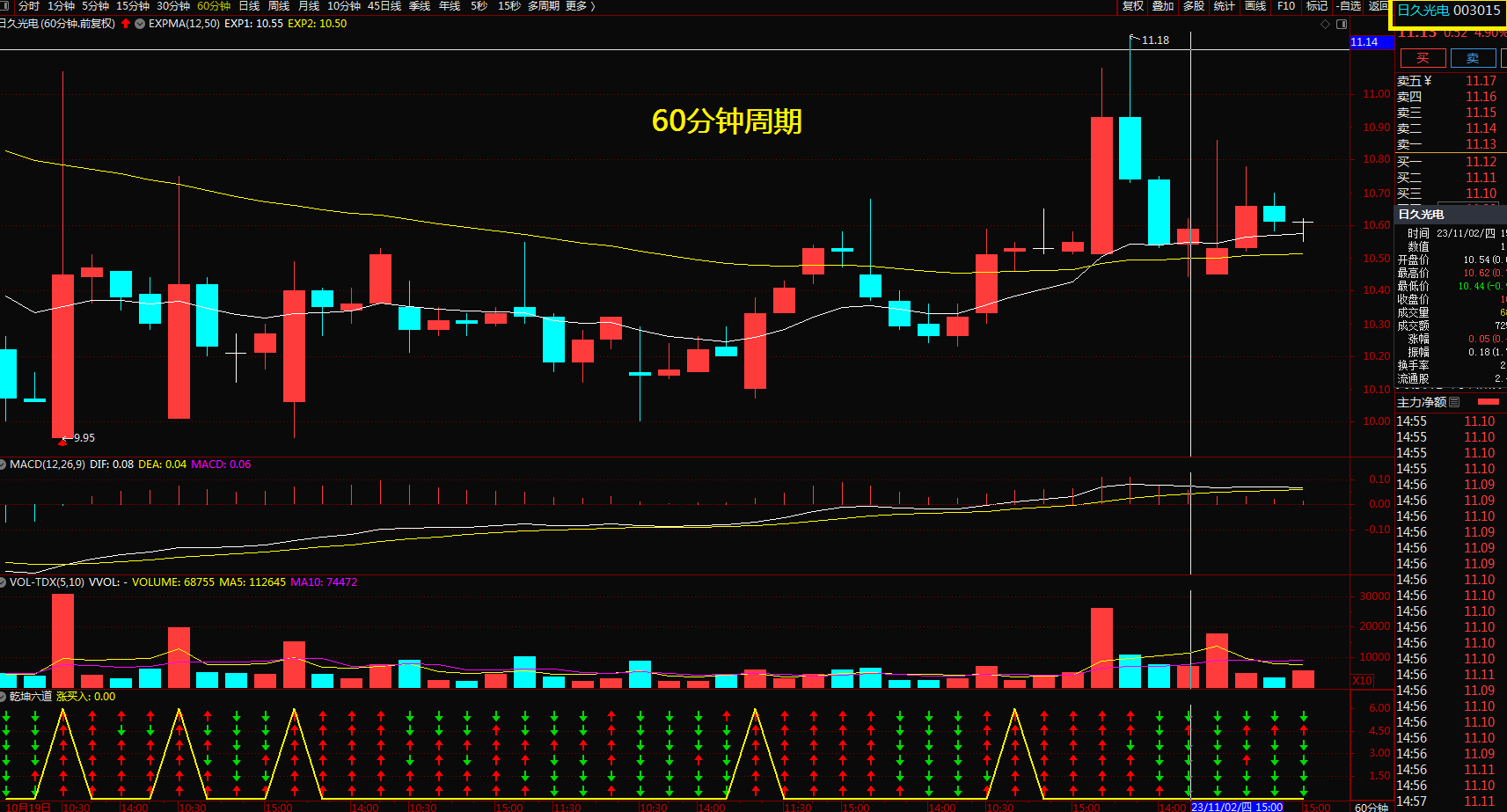1507x812 pixels.
Task: Click 乾坤六道 indicator label
Action: click(x=31, y=697)
